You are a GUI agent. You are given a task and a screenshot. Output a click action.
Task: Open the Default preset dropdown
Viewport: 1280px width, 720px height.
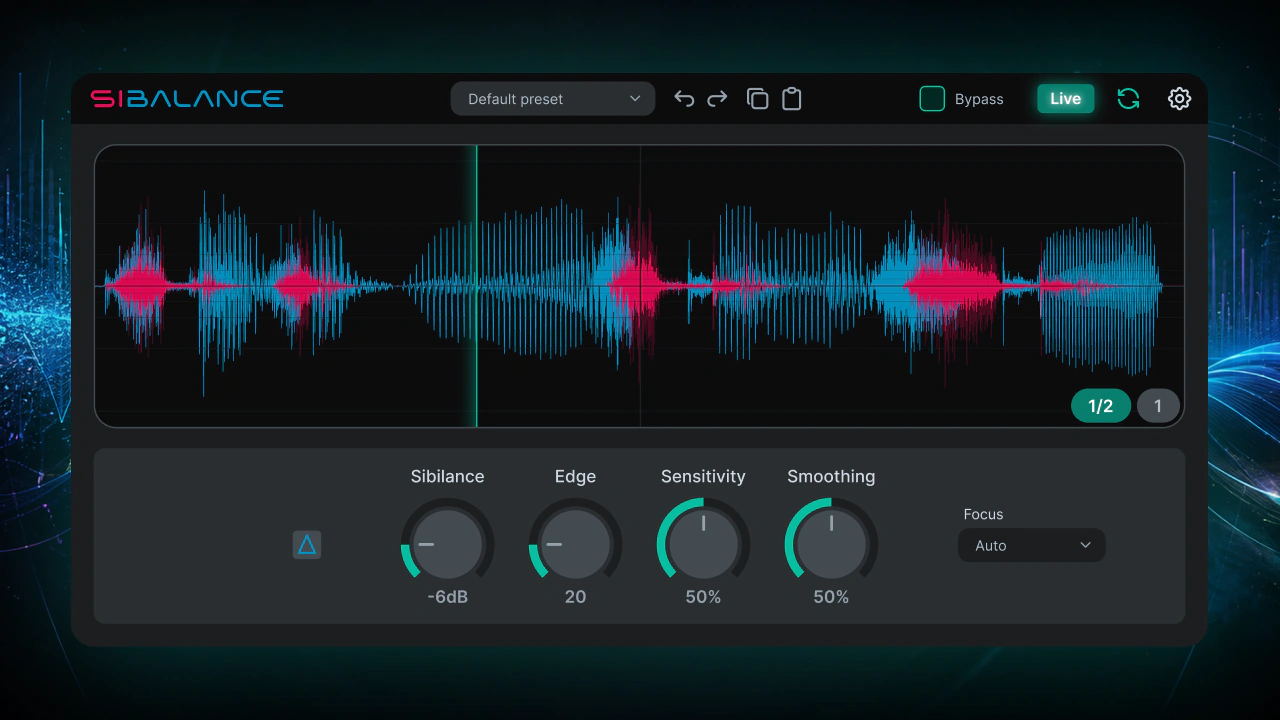tap(553, 99)
